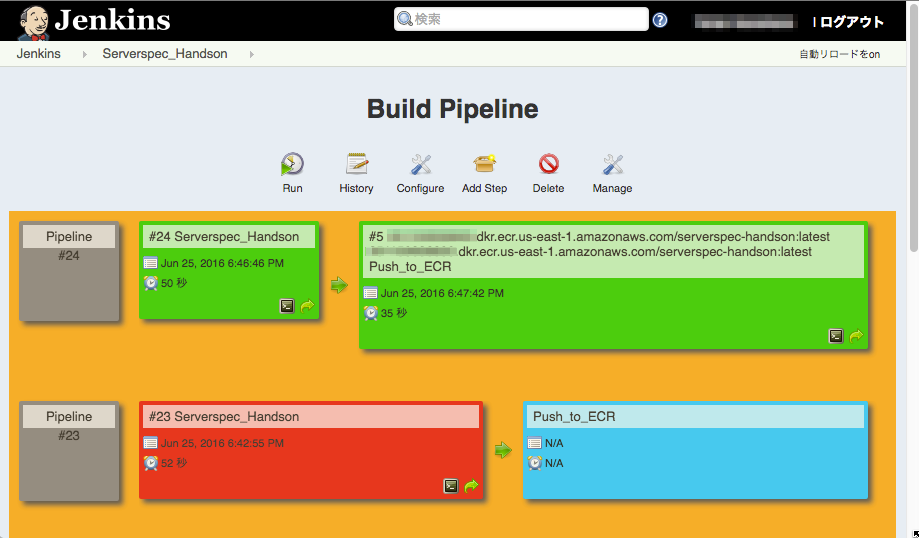The image size is (919, 538).
Task: Click clock icon beside 52 秒
Action: [151, 463]
